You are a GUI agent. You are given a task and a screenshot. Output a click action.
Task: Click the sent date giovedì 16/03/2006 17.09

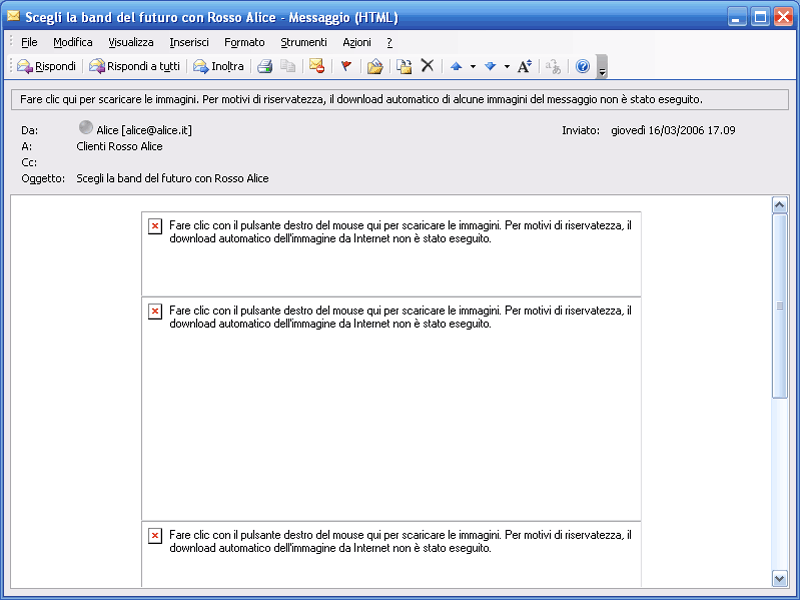click(673, 130)
